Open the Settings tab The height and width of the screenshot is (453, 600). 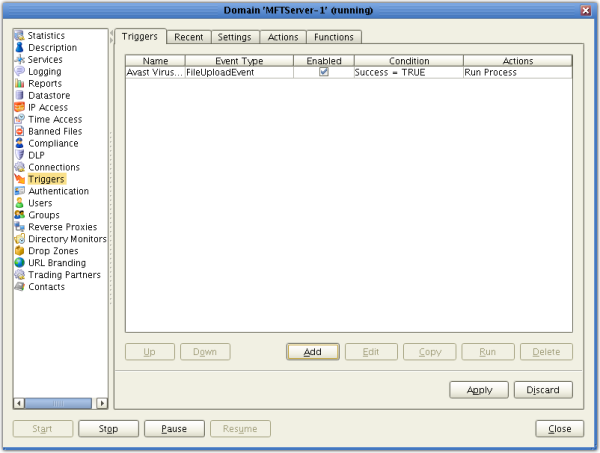(235, 37)
